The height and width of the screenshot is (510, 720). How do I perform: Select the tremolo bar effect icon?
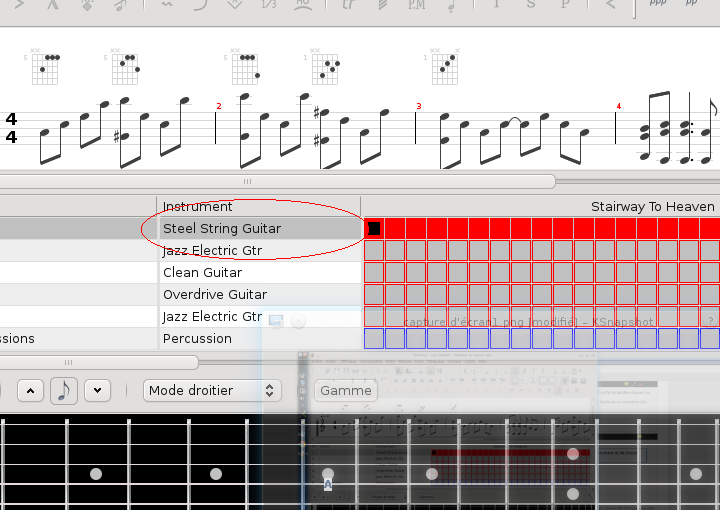[235, 5]
